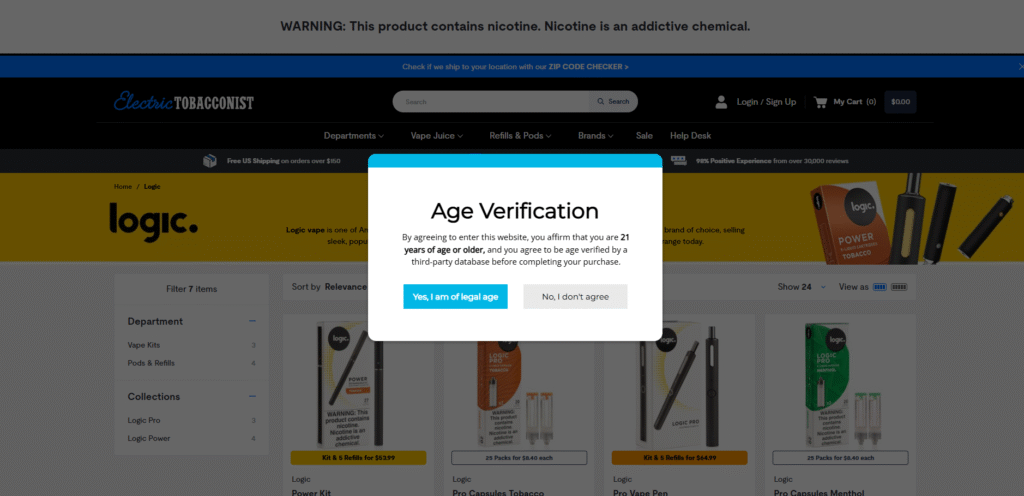Image resolution: width=1024 pixels, height=496 pixels.
Task: Click the reviews rating badge icon
Action: [679, 161]
